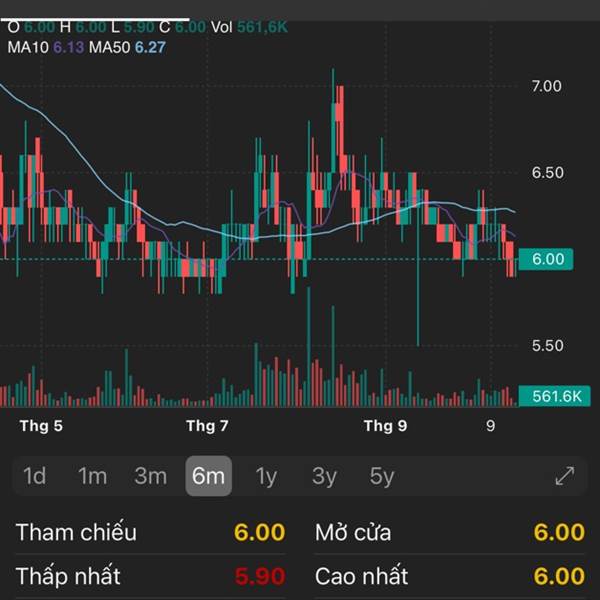This screenshot has width=600, height=600.
Task: Expand chart to fullscreen with arrows icon
Action: (565, 476)
